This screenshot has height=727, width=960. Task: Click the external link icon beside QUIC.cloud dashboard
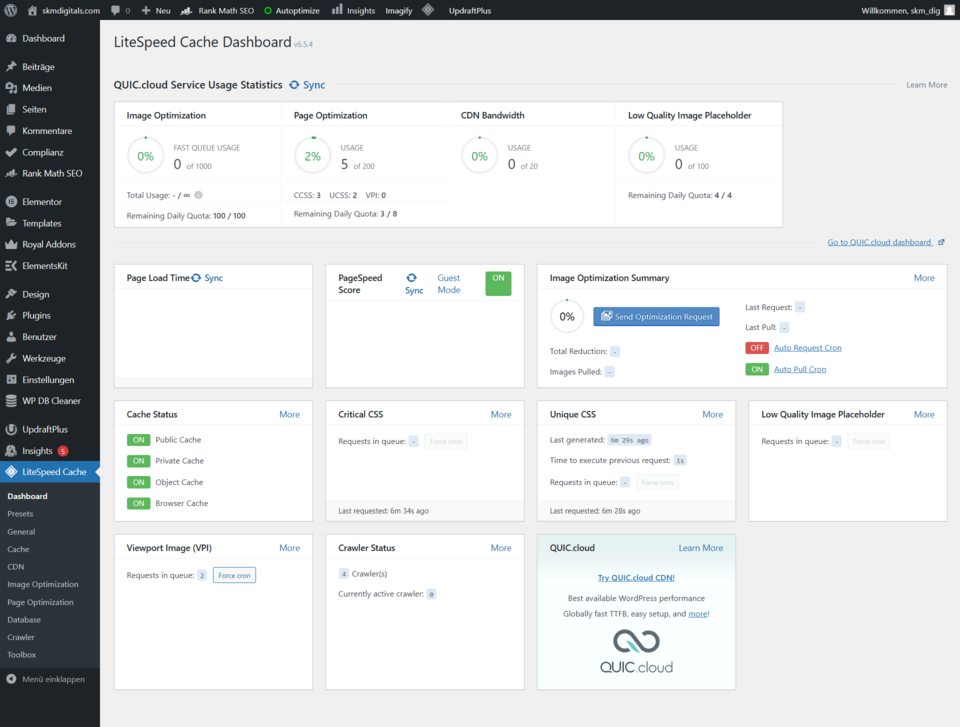tap(941, 242)
